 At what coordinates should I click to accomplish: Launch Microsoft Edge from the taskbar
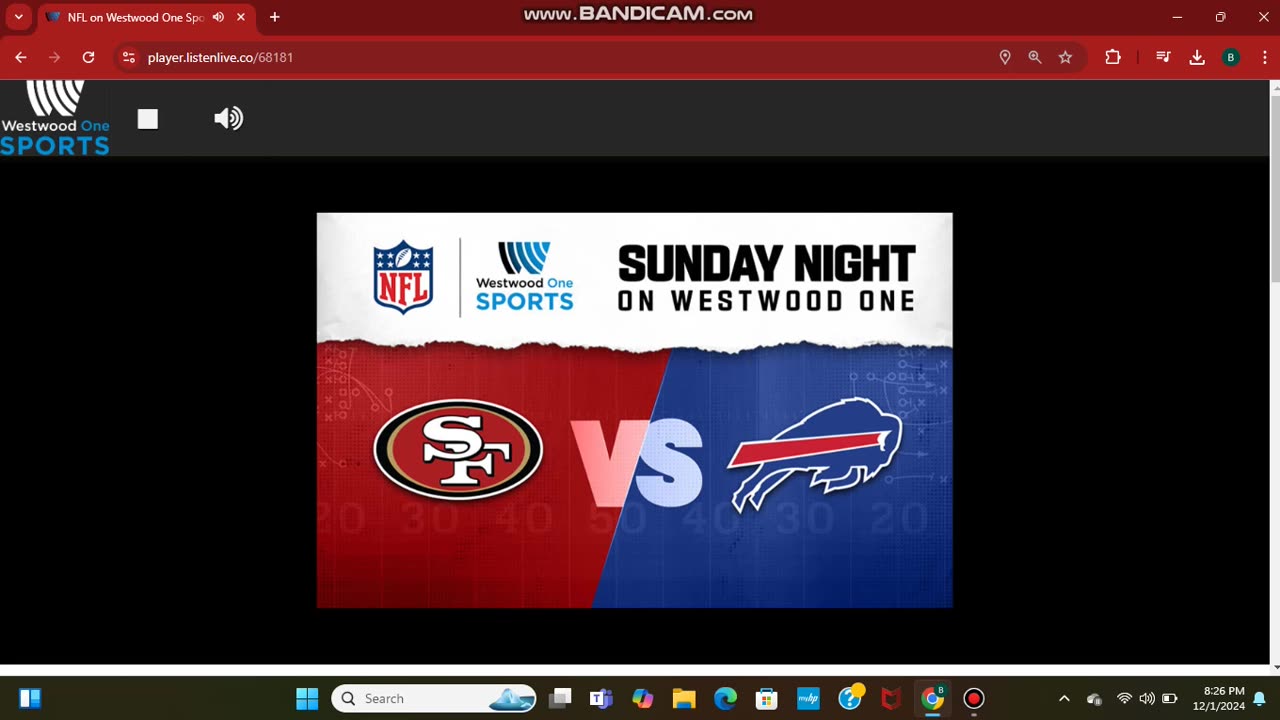tap(725, 698)
